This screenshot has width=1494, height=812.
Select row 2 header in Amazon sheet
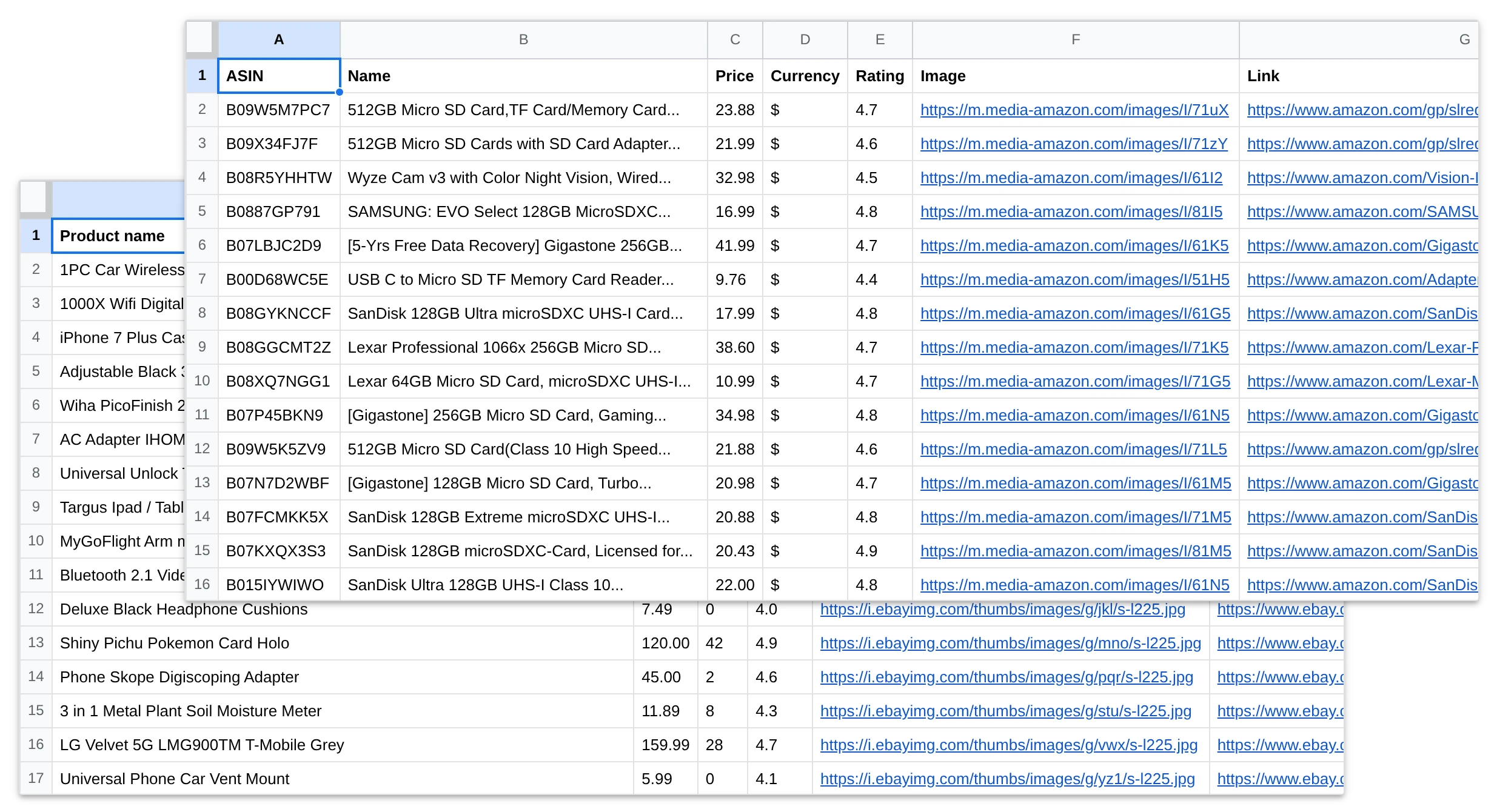click(x=202, y=110)
